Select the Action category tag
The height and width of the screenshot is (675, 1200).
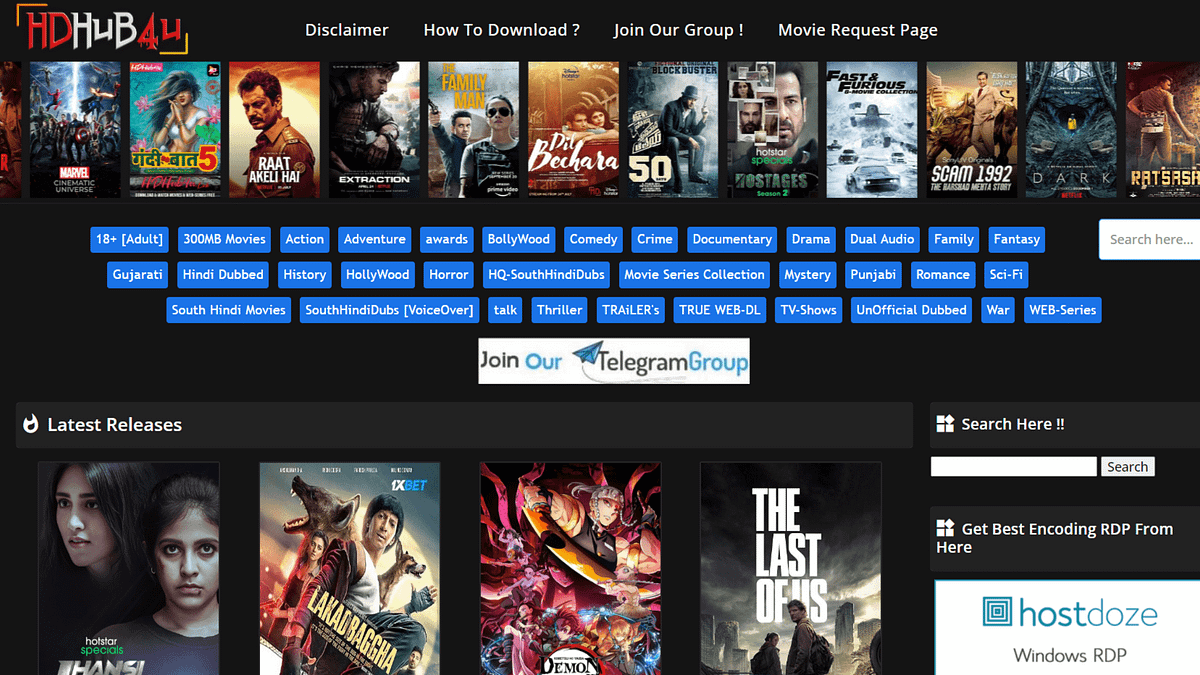pos(305,240)
